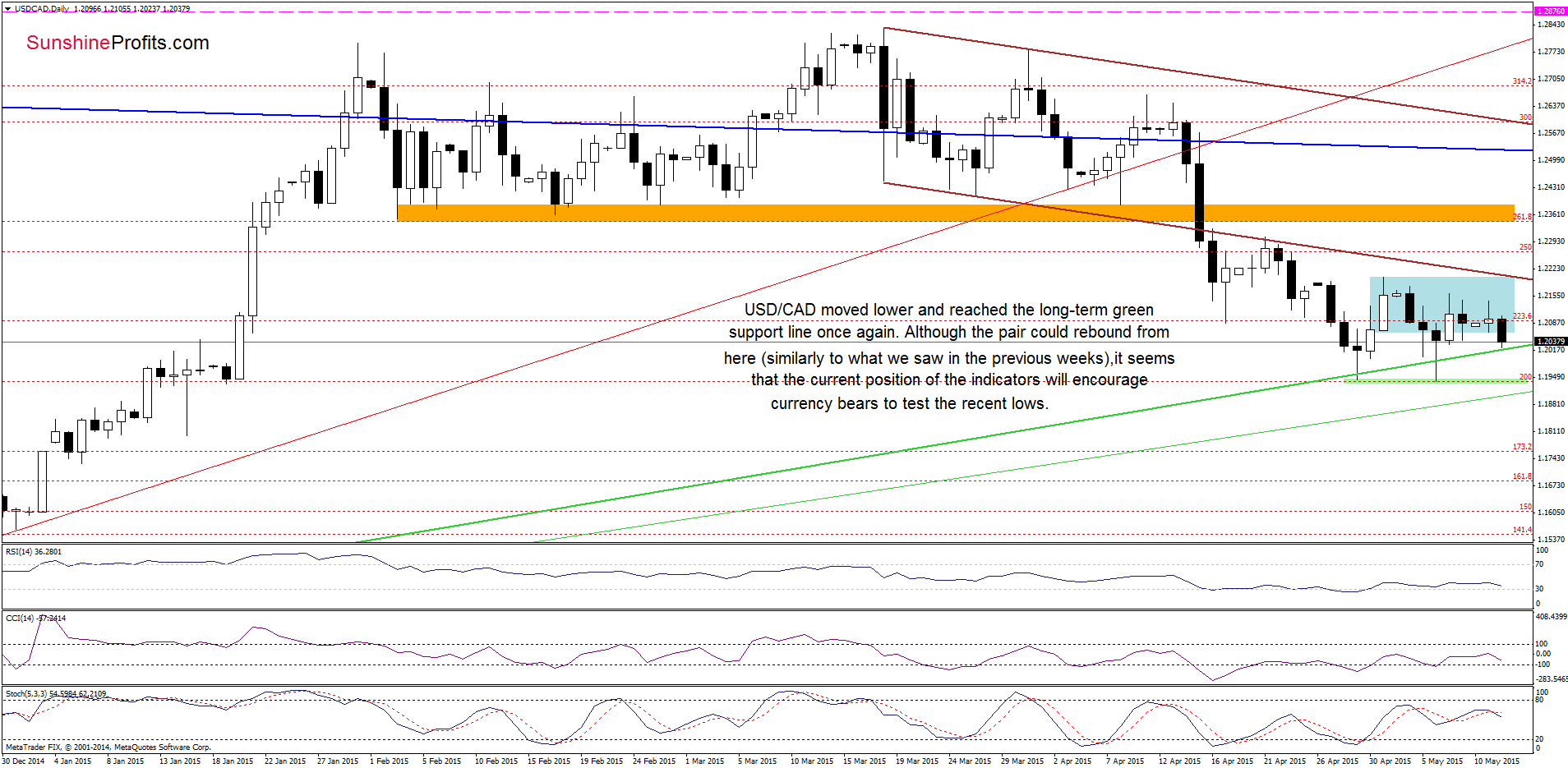
Task: Click the CCI(14) indicator label
Action: (x=35, y=618)
